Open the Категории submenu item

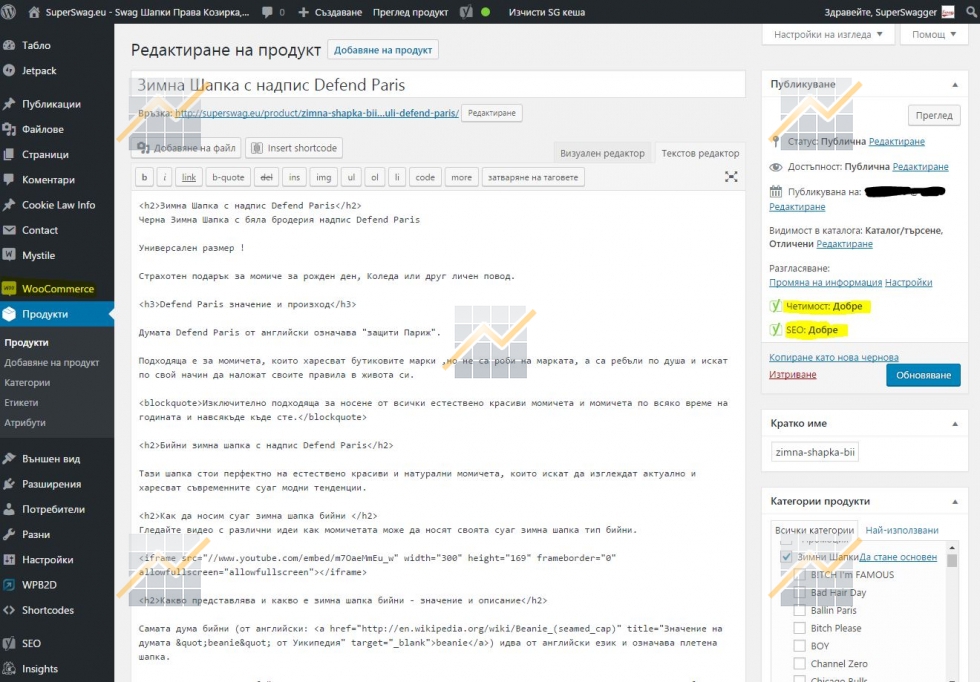27,383
